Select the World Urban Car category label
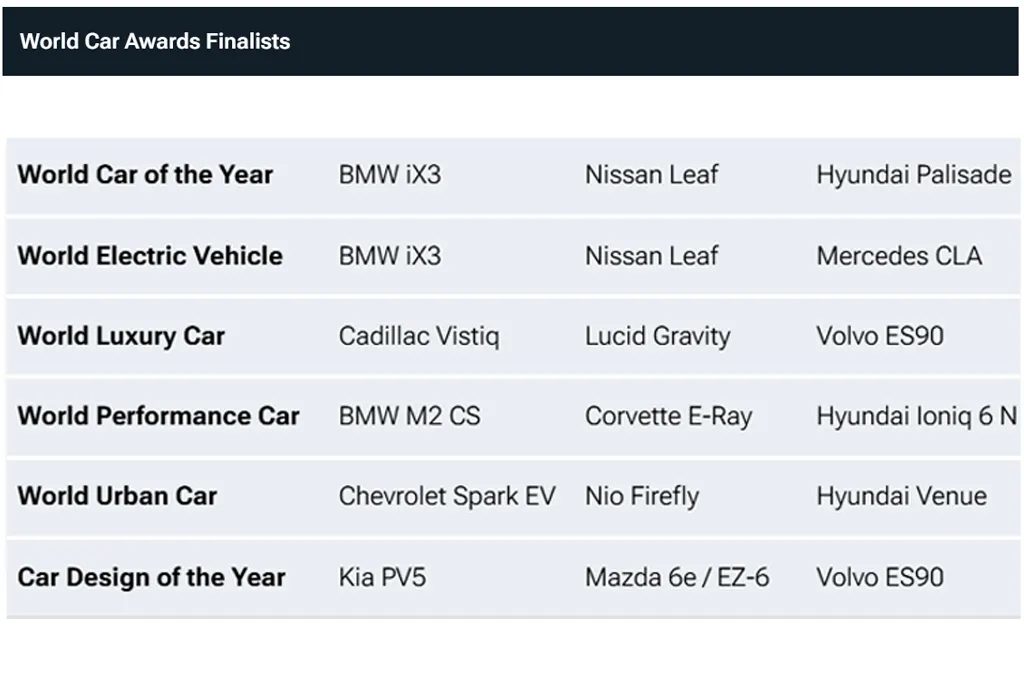This screenshot has height=684, width=1024. [117, 496]
